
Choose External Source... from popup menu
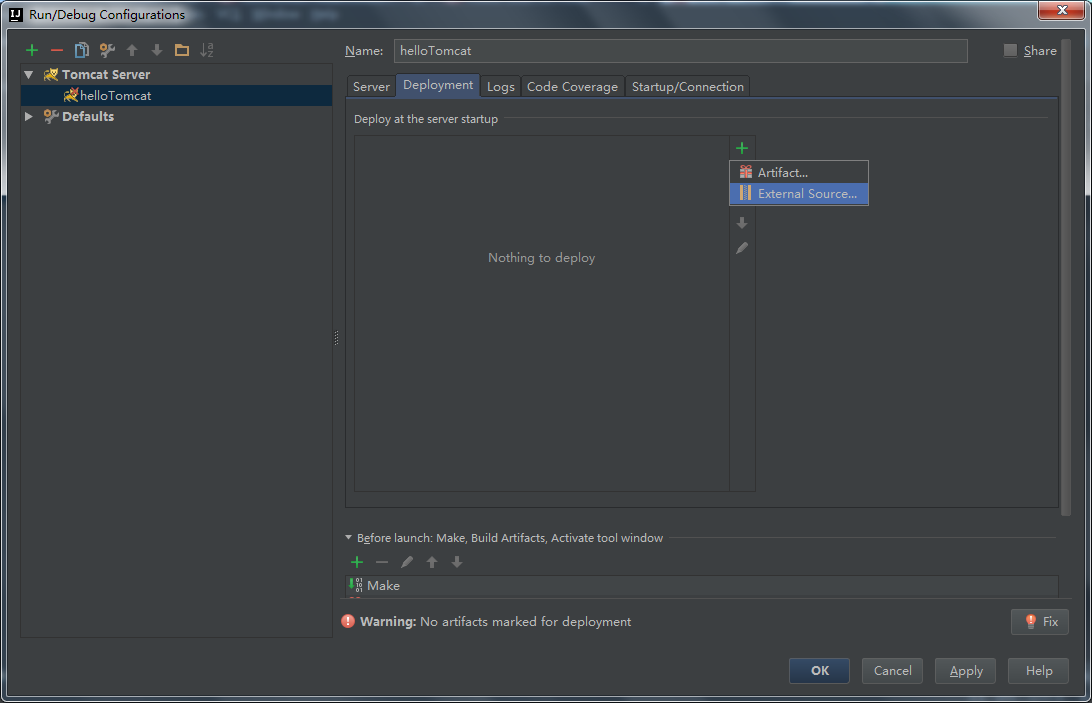pos(799,194)
